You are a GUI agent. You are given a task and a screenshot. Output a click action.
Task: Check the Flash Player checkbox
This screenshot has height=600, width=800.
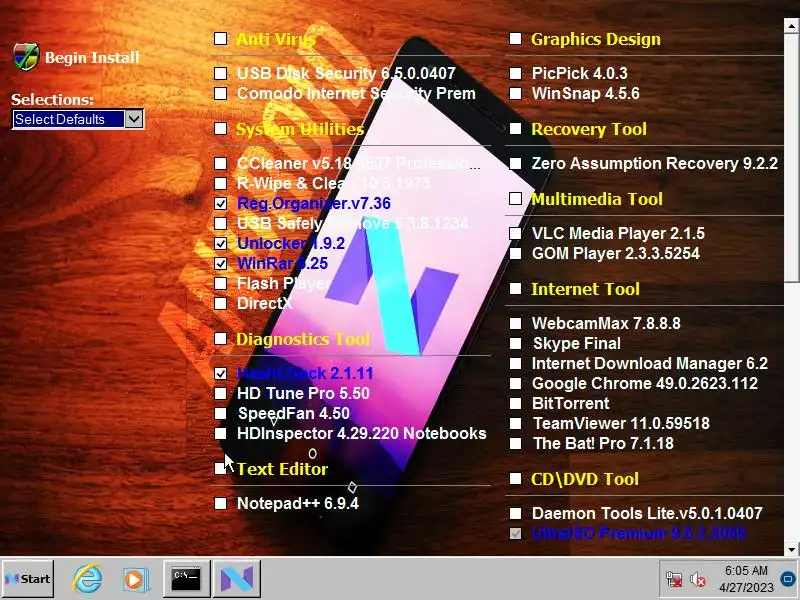[220, 283]
